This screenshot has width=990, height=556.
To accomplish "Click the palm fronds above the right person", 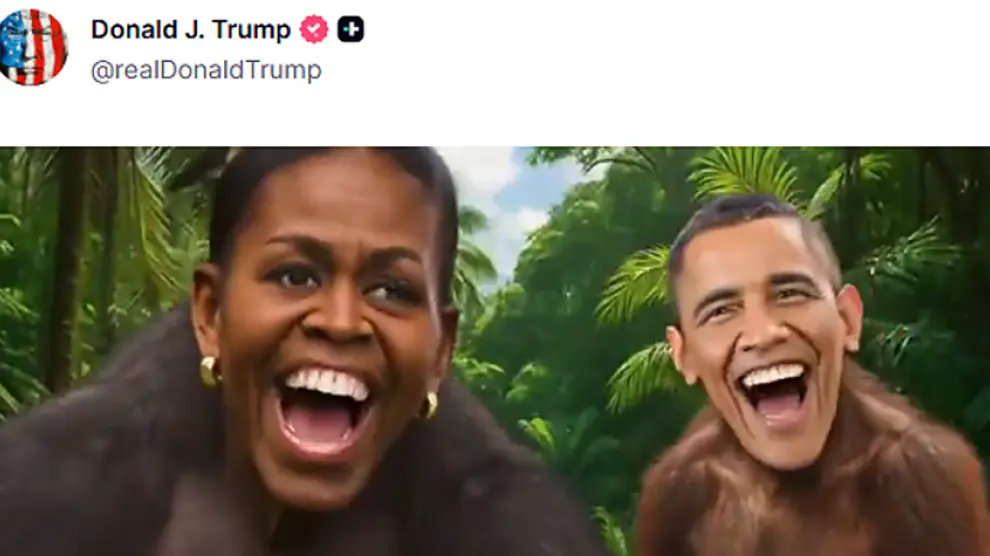I will (x=745, y=172).
